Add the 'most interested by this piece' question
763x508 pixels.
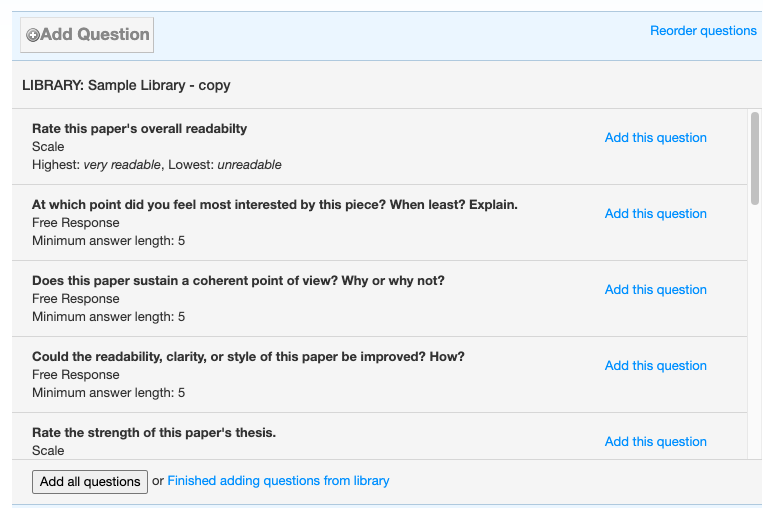(x=655, y=214)
